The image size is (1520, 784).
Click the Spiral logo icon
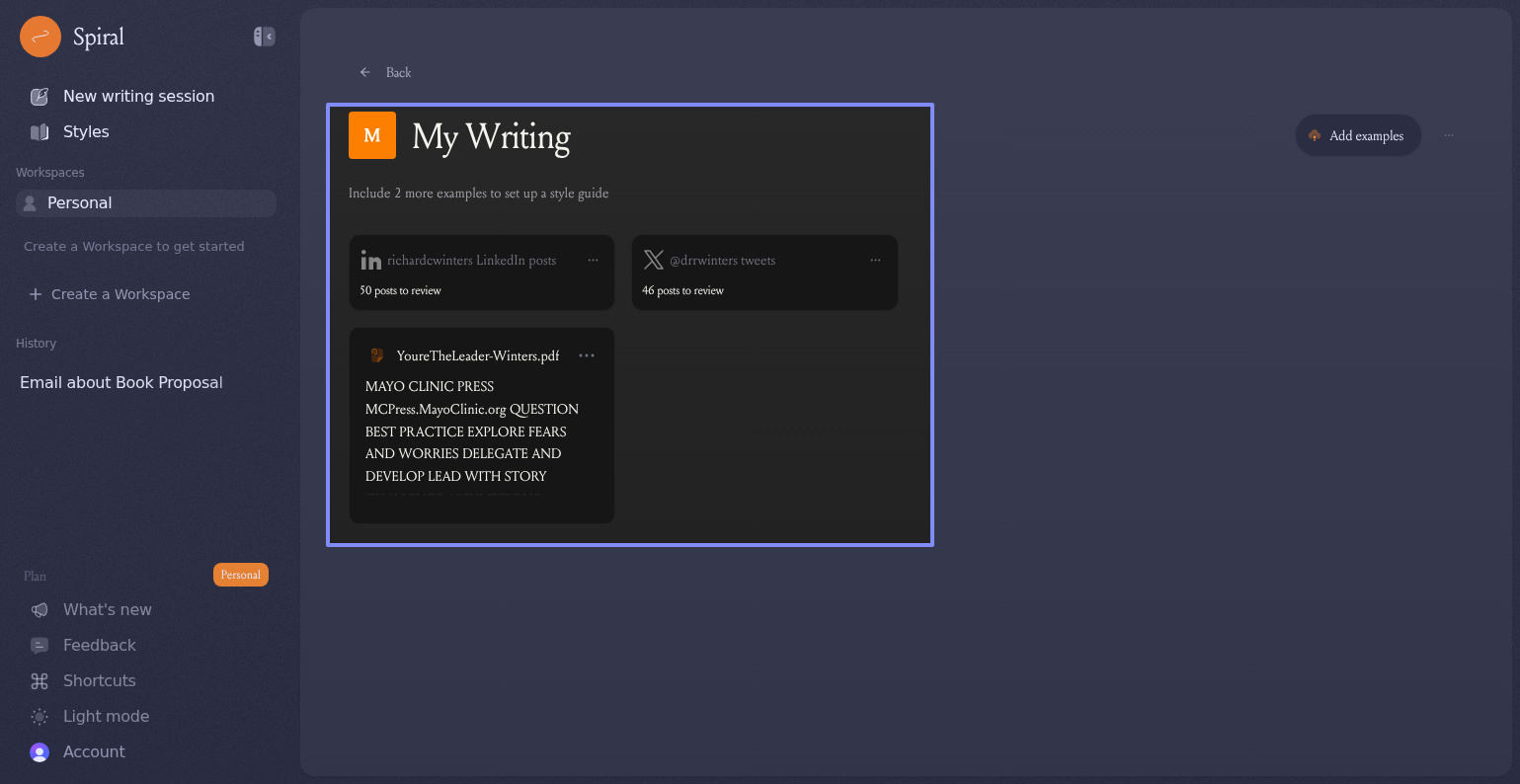click(40, 37)
